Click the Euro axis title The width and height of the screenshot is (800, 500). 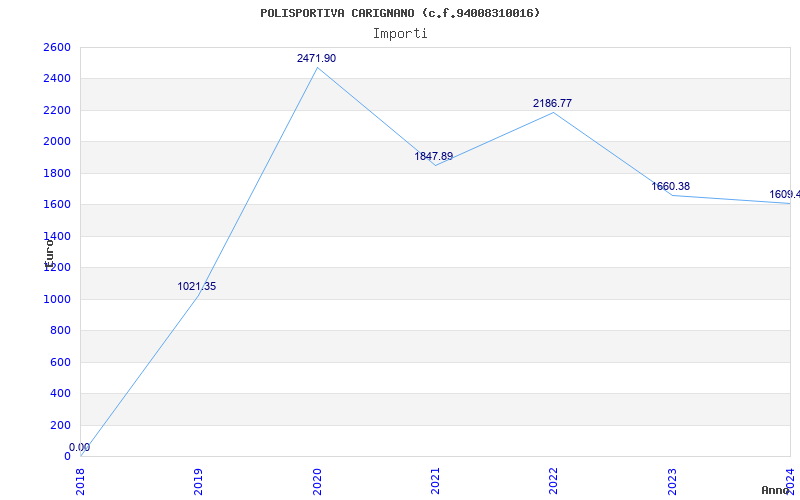(x=49, y=253)
